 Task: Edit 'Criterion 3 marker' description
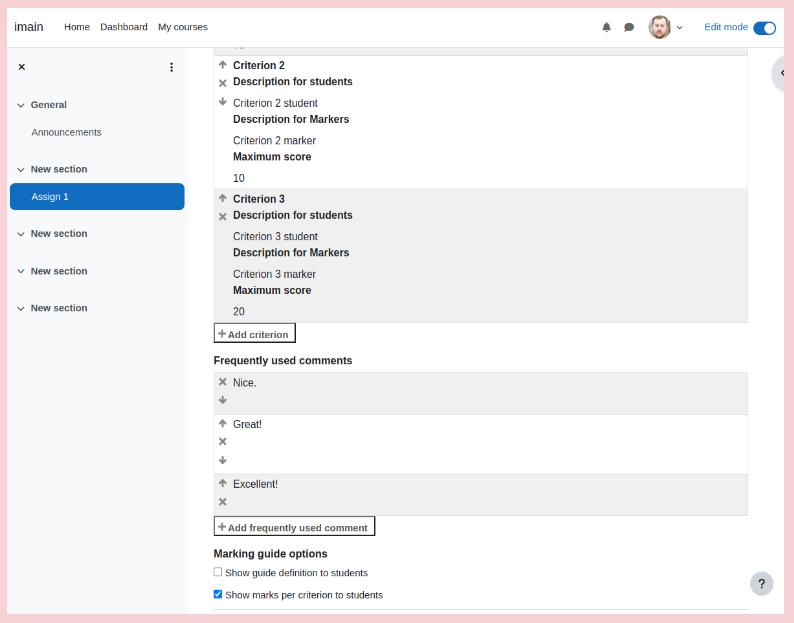pyautogui.click(x=274, y=275)
